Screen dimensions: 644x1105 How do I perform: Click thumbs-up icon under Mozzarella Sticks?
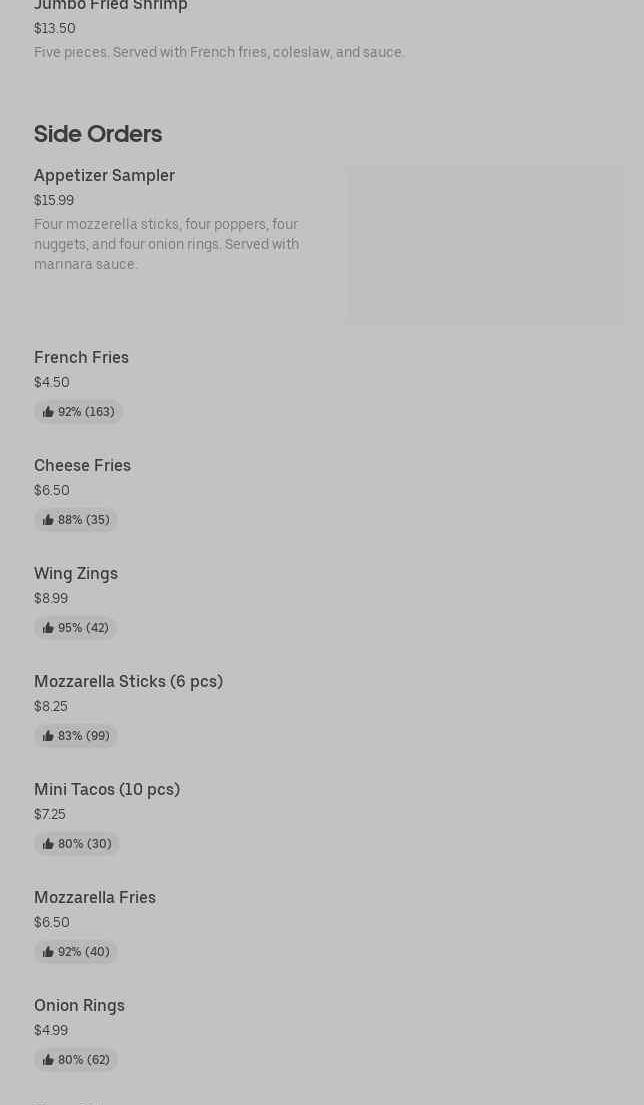click(x=48, y=736)
